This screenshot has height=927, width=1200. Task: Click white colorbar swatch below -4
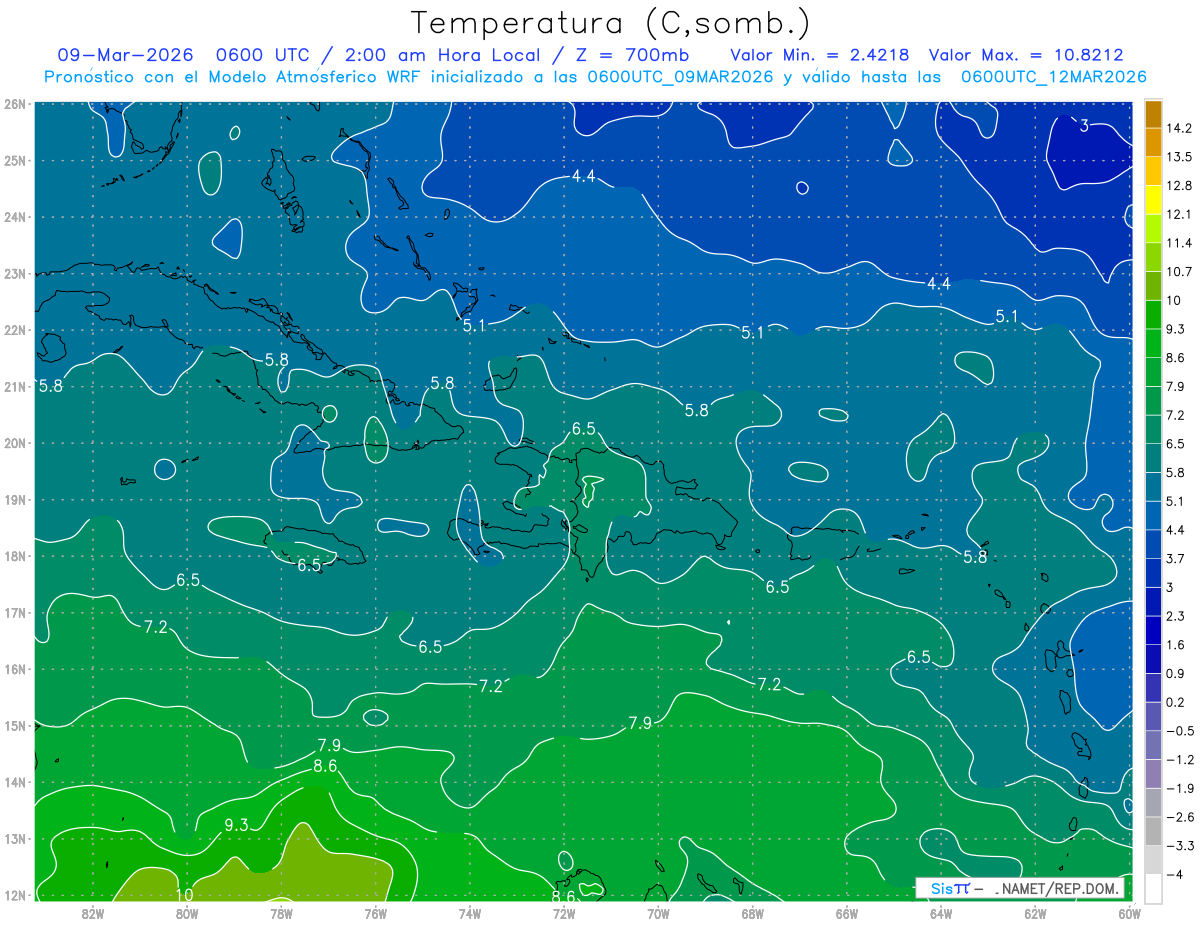[x=1154, y=889]
